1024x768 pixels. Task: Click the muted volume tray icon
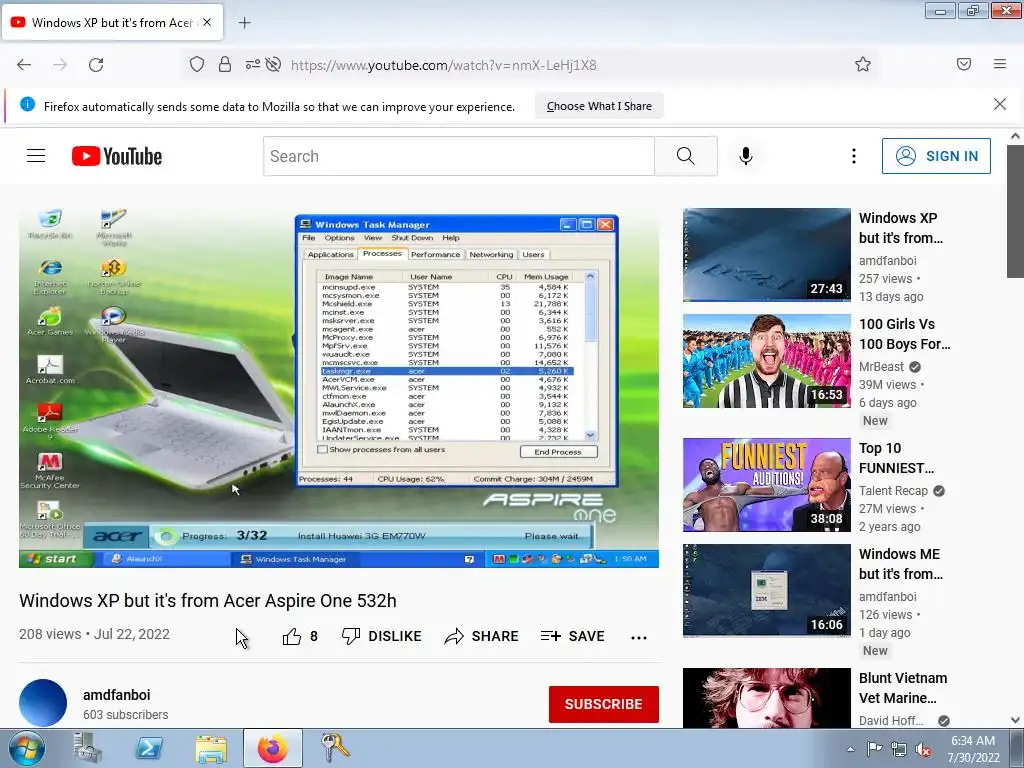tap(923, 750)
